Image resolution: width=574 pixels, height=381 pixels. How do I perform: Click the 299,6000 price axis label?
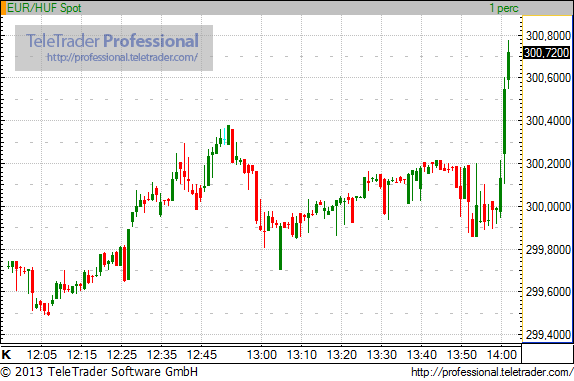click(x=548, y=292)
